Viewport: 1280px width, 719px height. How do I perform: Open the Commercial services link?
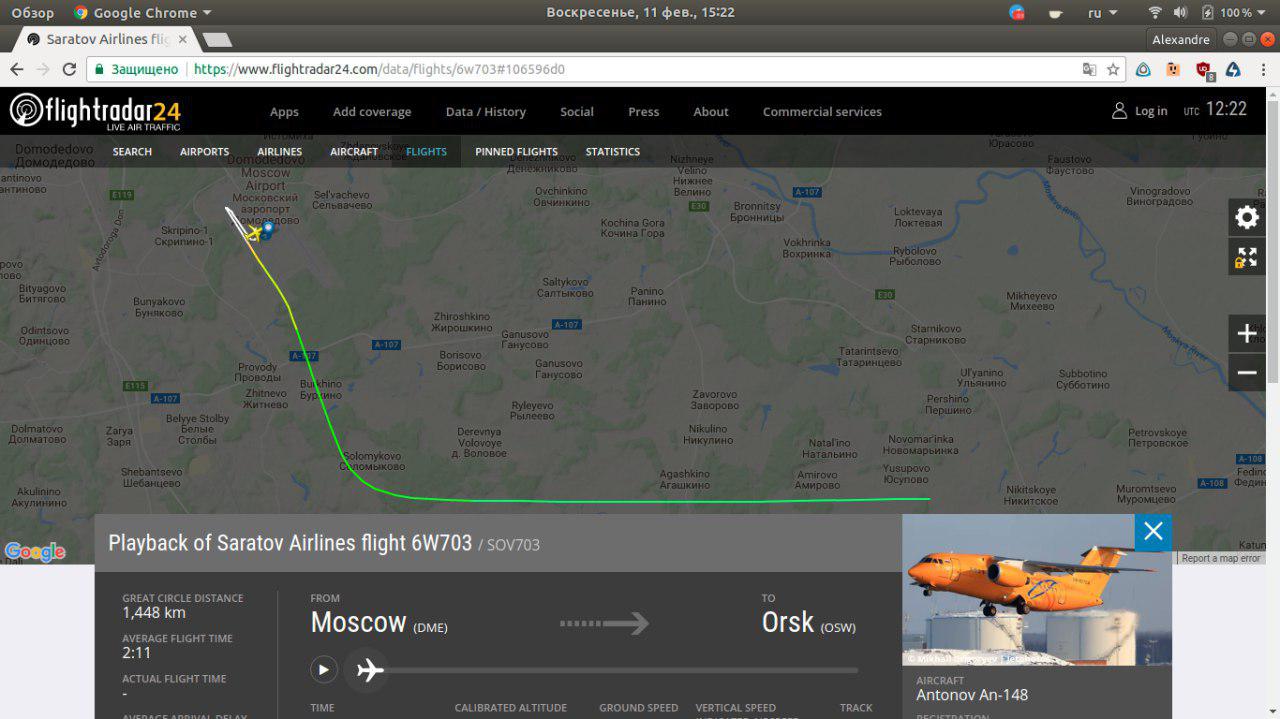point(822,112)
